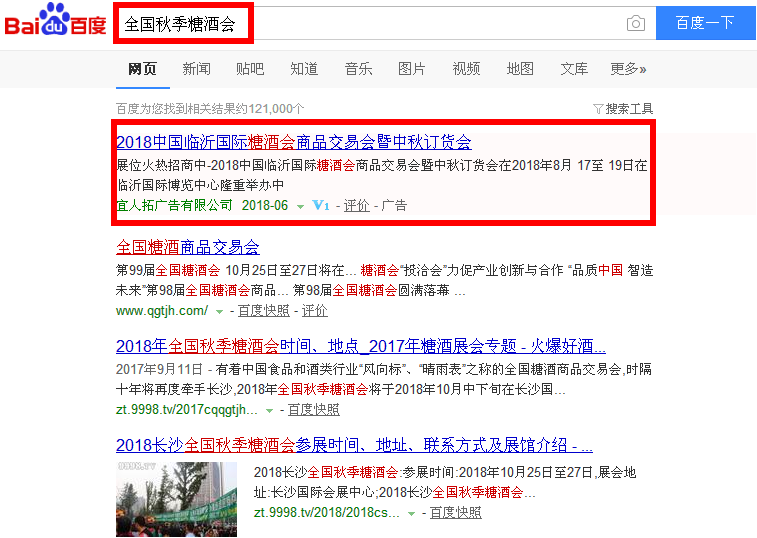Click the search tools filter icon
The height and width of the screenshot is (538, 757).
(597, 108)
